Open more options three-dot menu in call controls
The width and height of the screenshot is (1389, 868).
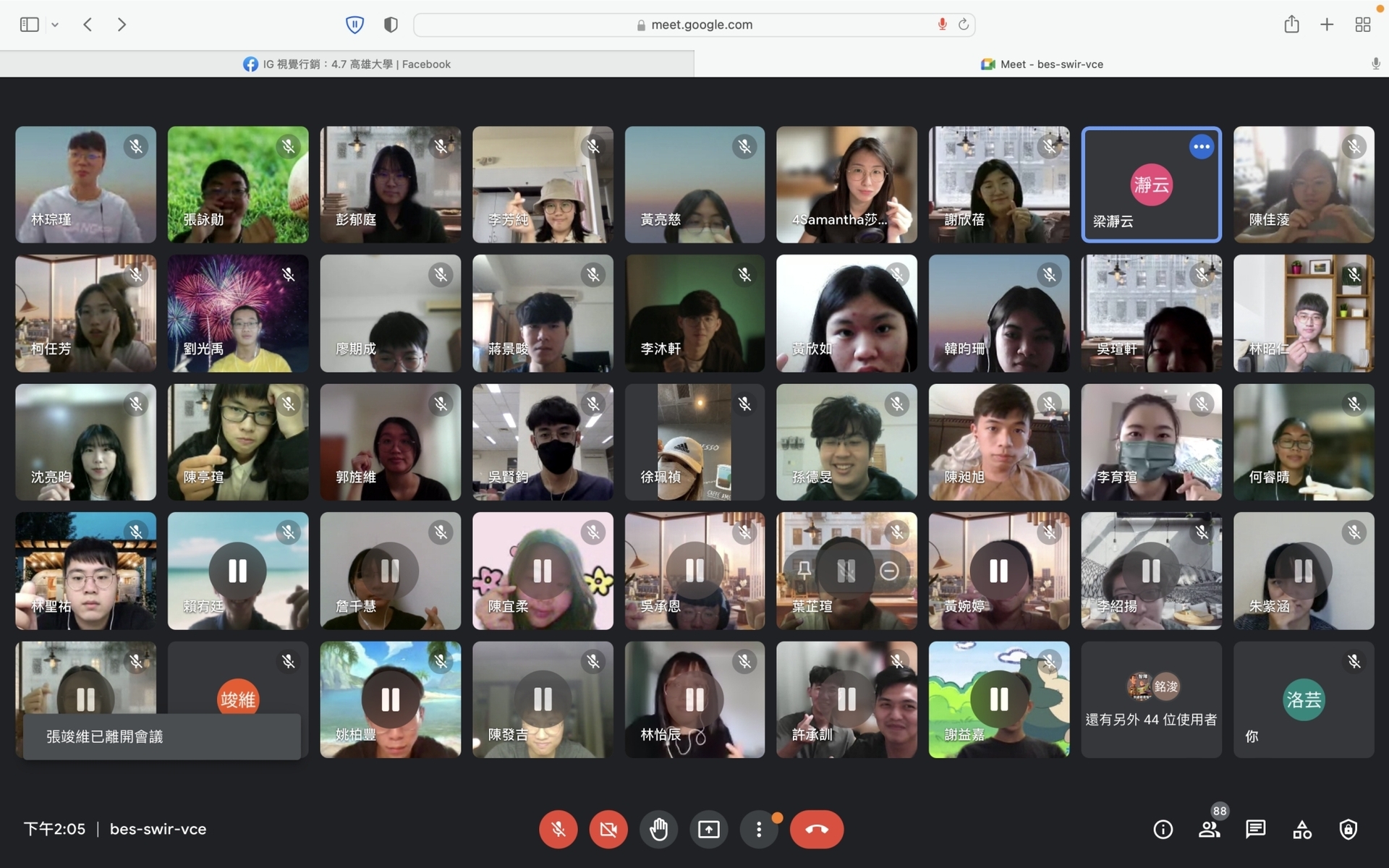click(759, 829)
